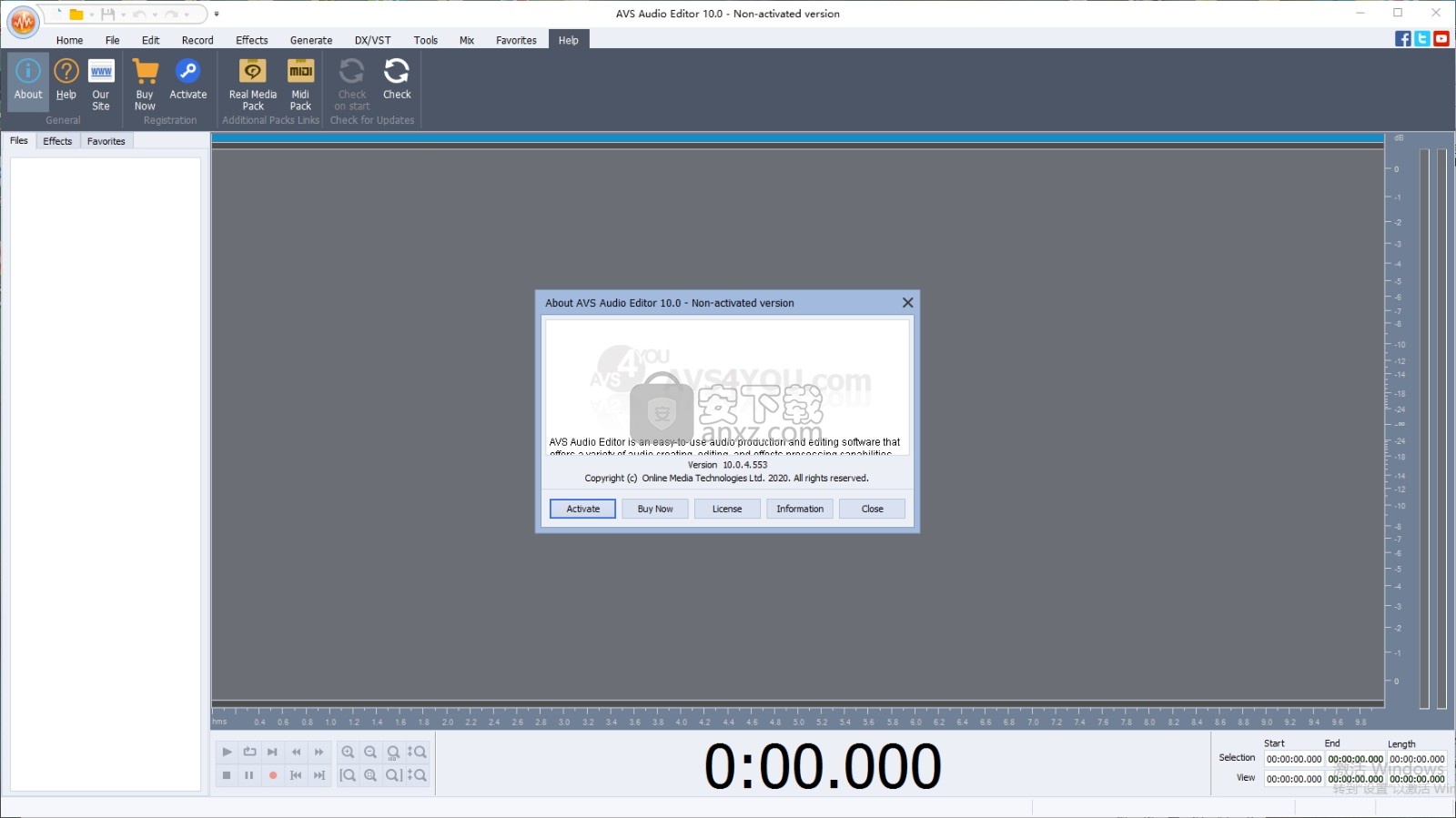Viewport: 1456px width, 818px height.
Task: Click the vertical zoom in icon
Action: 417,752
